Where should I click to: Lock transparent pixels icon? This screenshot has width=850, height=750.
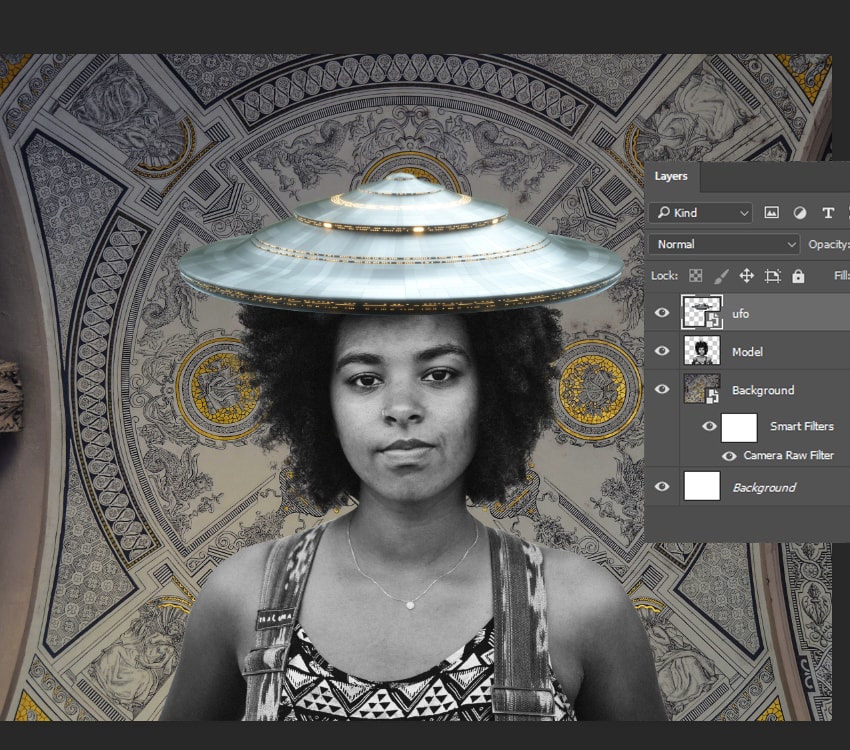(696, 276)
